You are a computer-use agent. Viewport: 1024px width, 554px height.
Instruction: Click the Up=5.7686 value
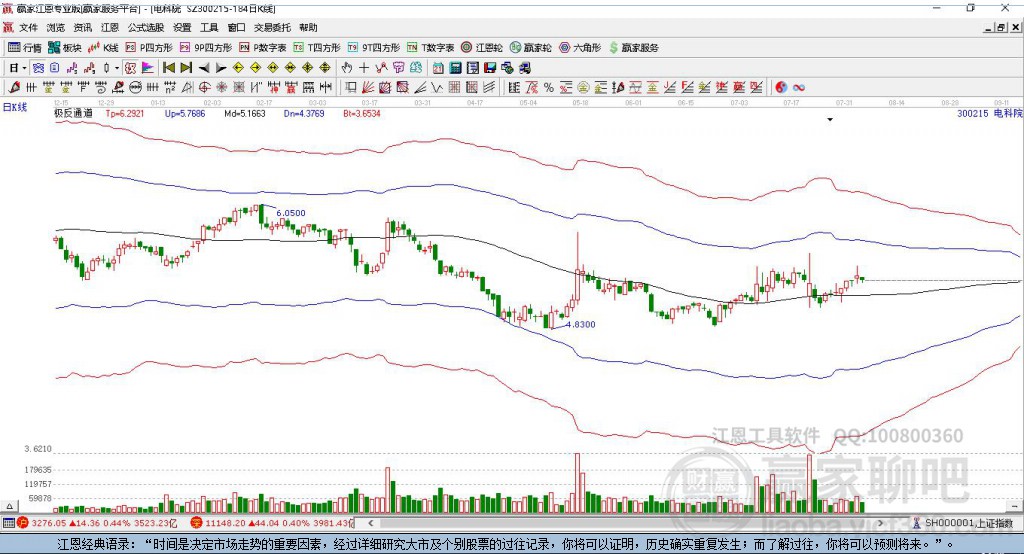tap(185, 113)
